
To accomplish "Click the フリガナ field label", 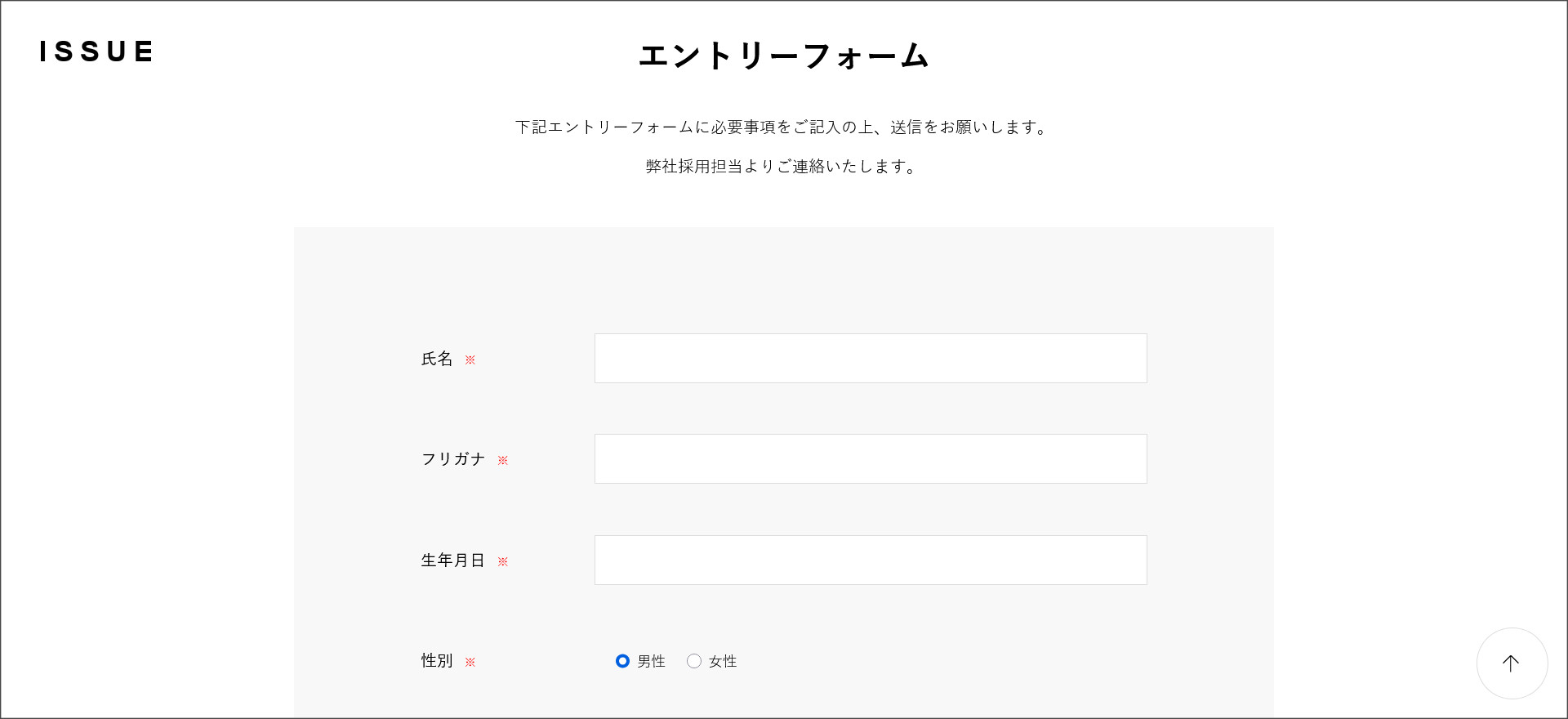I will coord(453,459).
